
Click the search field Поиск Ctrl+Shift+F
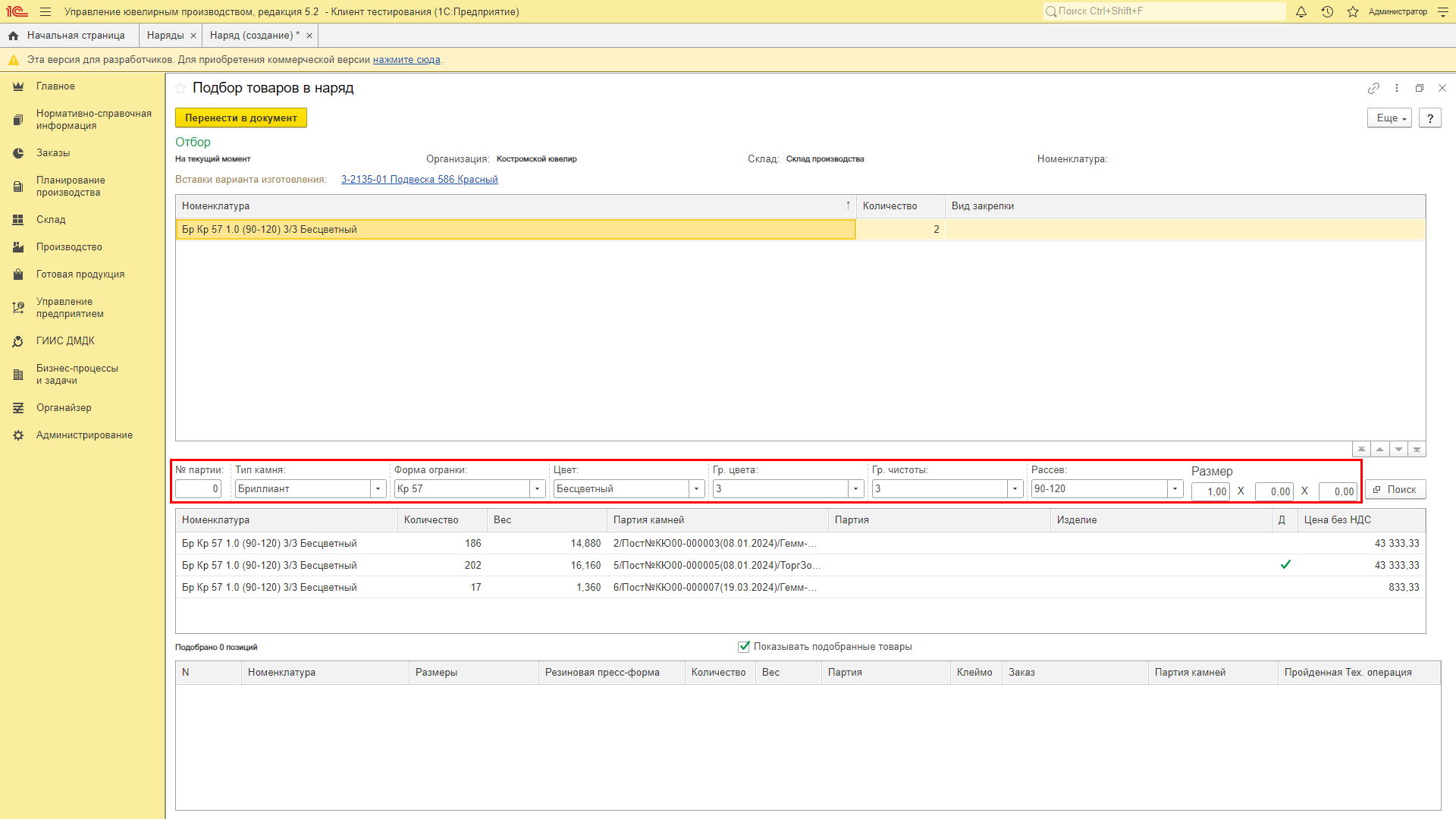(x=1164, y=11)
